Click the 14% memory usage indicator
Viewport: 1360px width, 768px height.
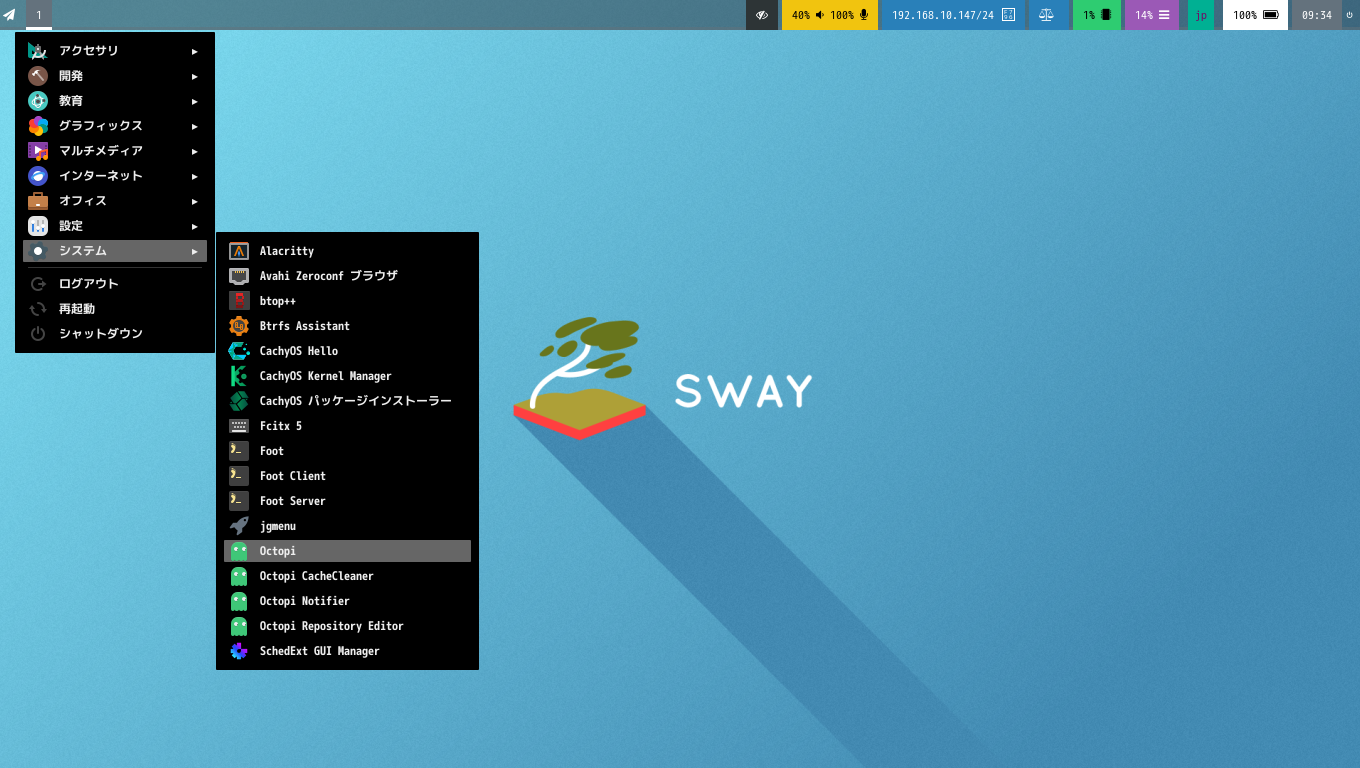(1152, 15)
